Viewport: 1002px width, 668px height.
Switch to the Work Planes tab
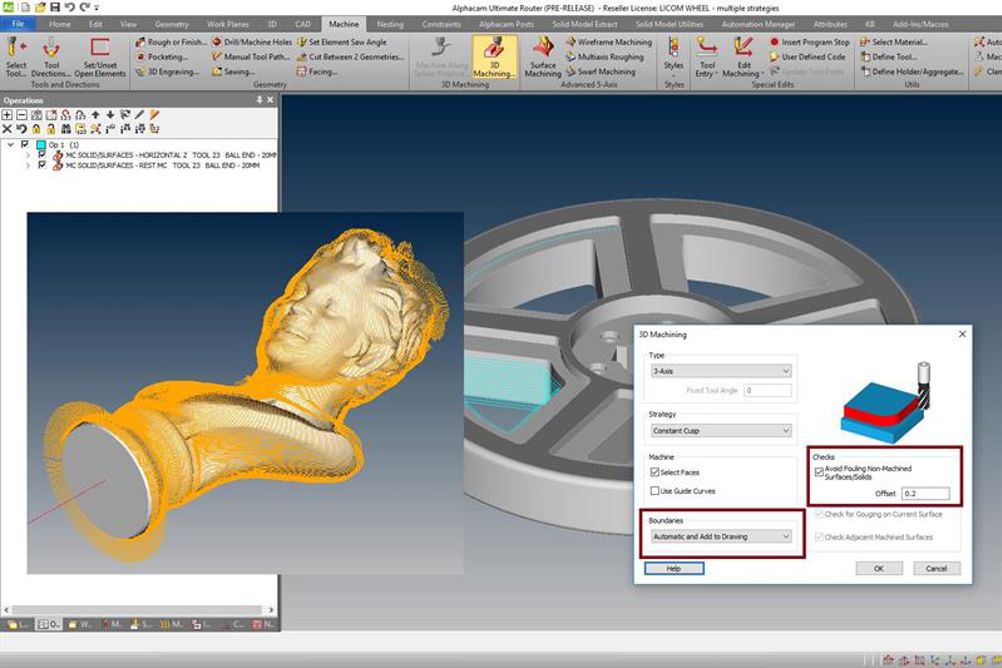(x=228, y=24)
